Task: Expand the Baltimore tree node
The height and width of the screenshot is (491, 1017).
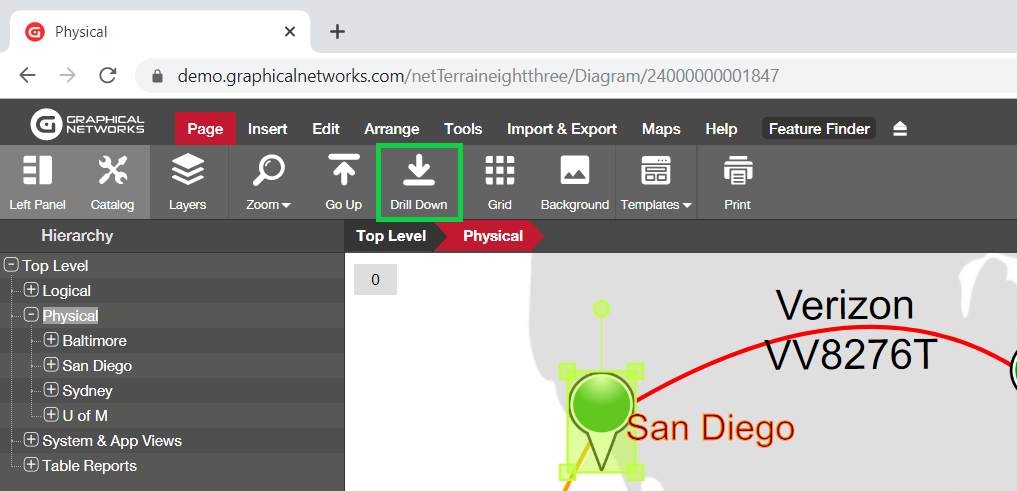Action: tap(51, 340)
